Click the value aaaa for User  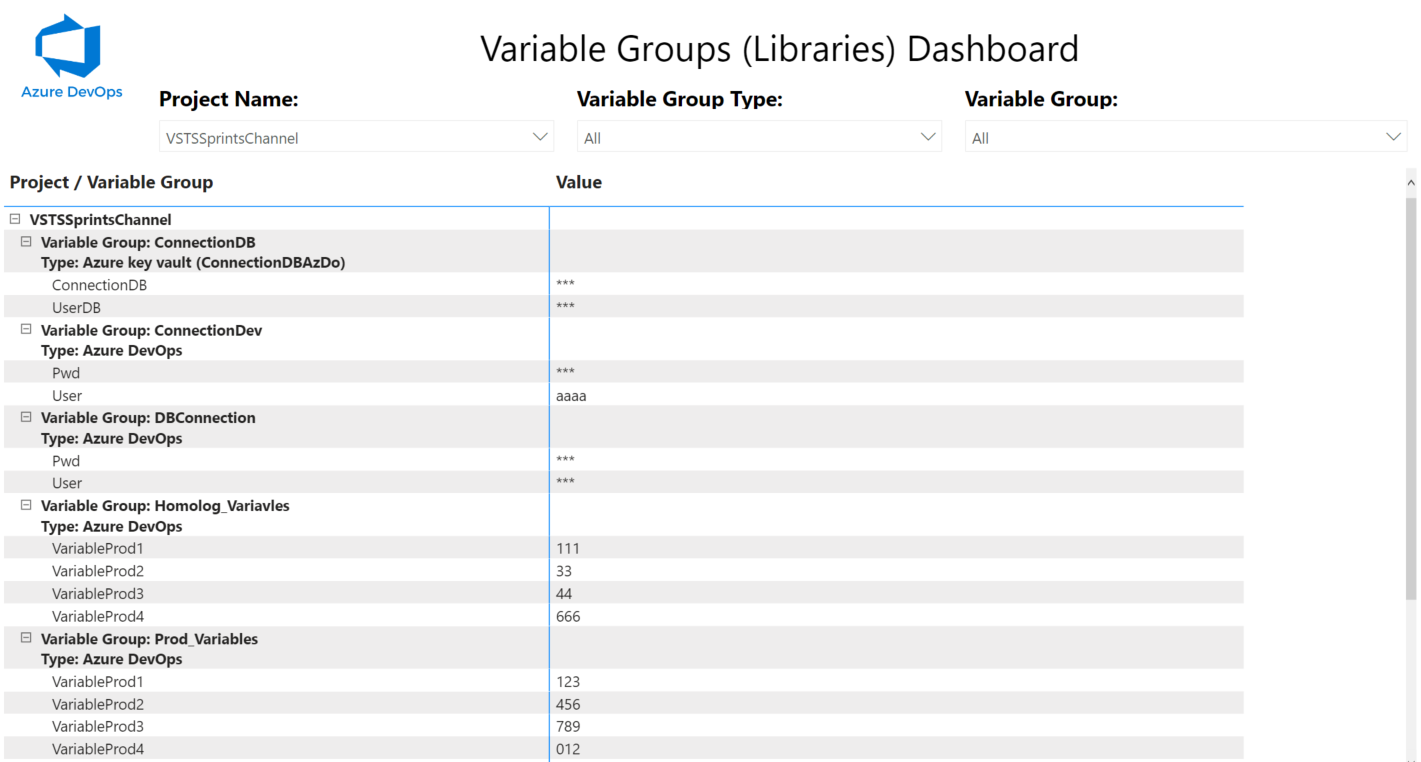pyautogui.click(x=571, y=396)
